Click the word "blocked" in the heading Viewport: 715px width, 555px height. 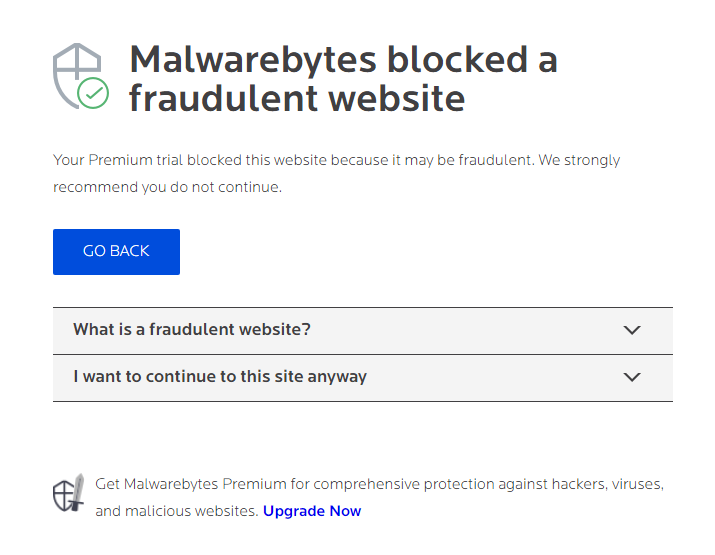pyautogui.click(x=457, y=60)
